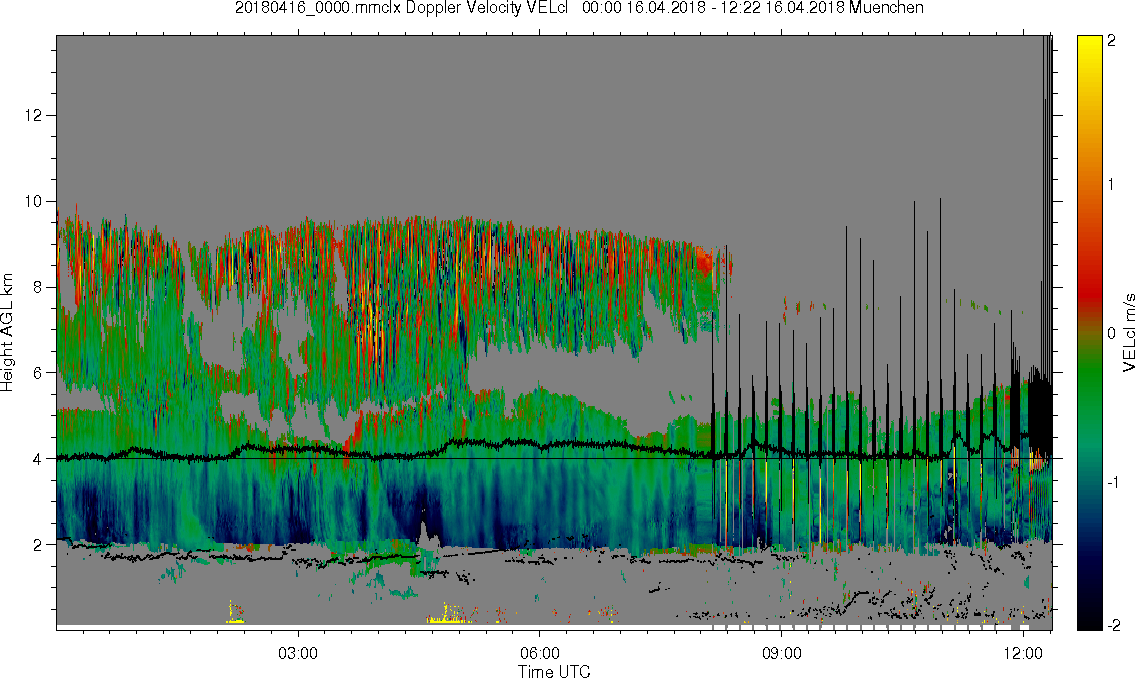This screenshot has height=678, width=1135.
Task: Click the colorbar value 0
Action: click(1112, 333)
